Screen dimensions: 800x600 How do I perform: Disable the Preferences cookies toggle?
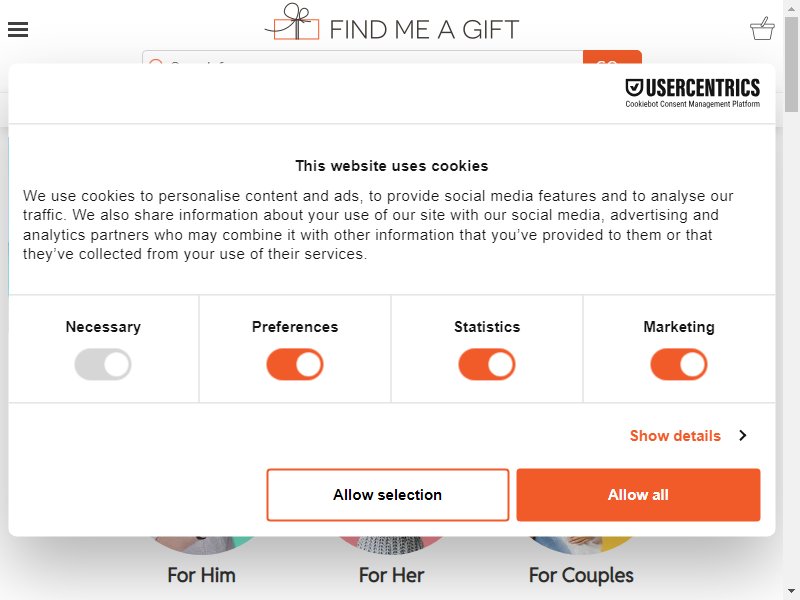[295, 364]
